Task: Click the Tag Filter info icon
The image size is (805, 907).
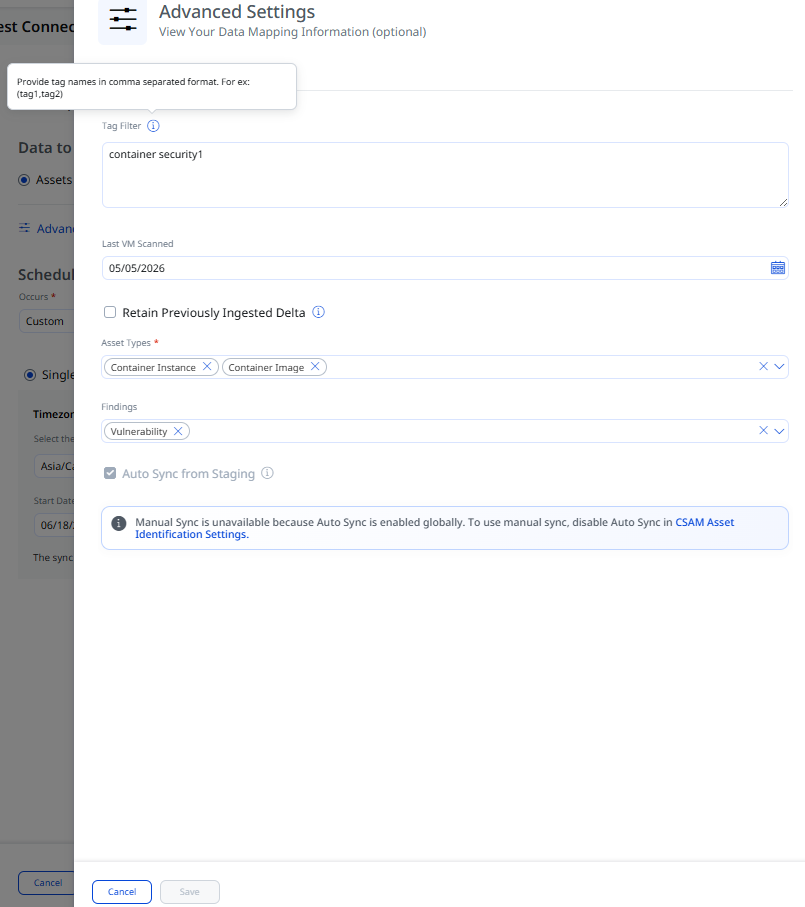Action: tap(153, 126)
